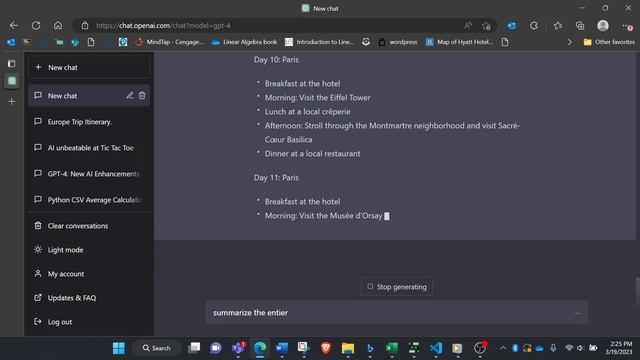Viewport: 640px width, 360px height.
Task: Open My account
Action: [x=89, y=273]
